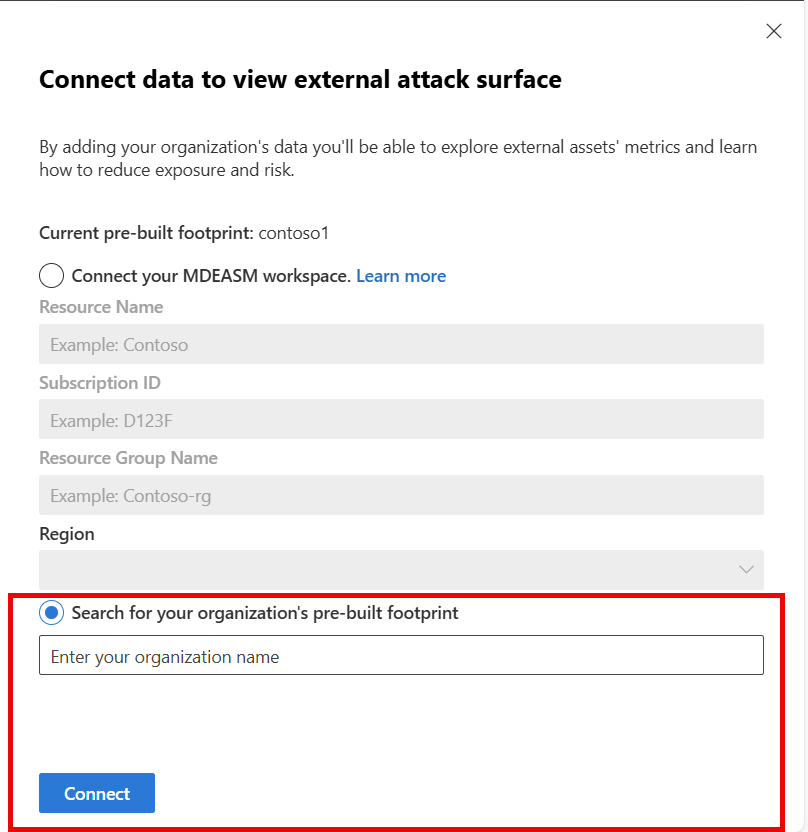Click the Connect your MDEASM workspace label text
Screen dimensions: 808x832
pos(211,276)
